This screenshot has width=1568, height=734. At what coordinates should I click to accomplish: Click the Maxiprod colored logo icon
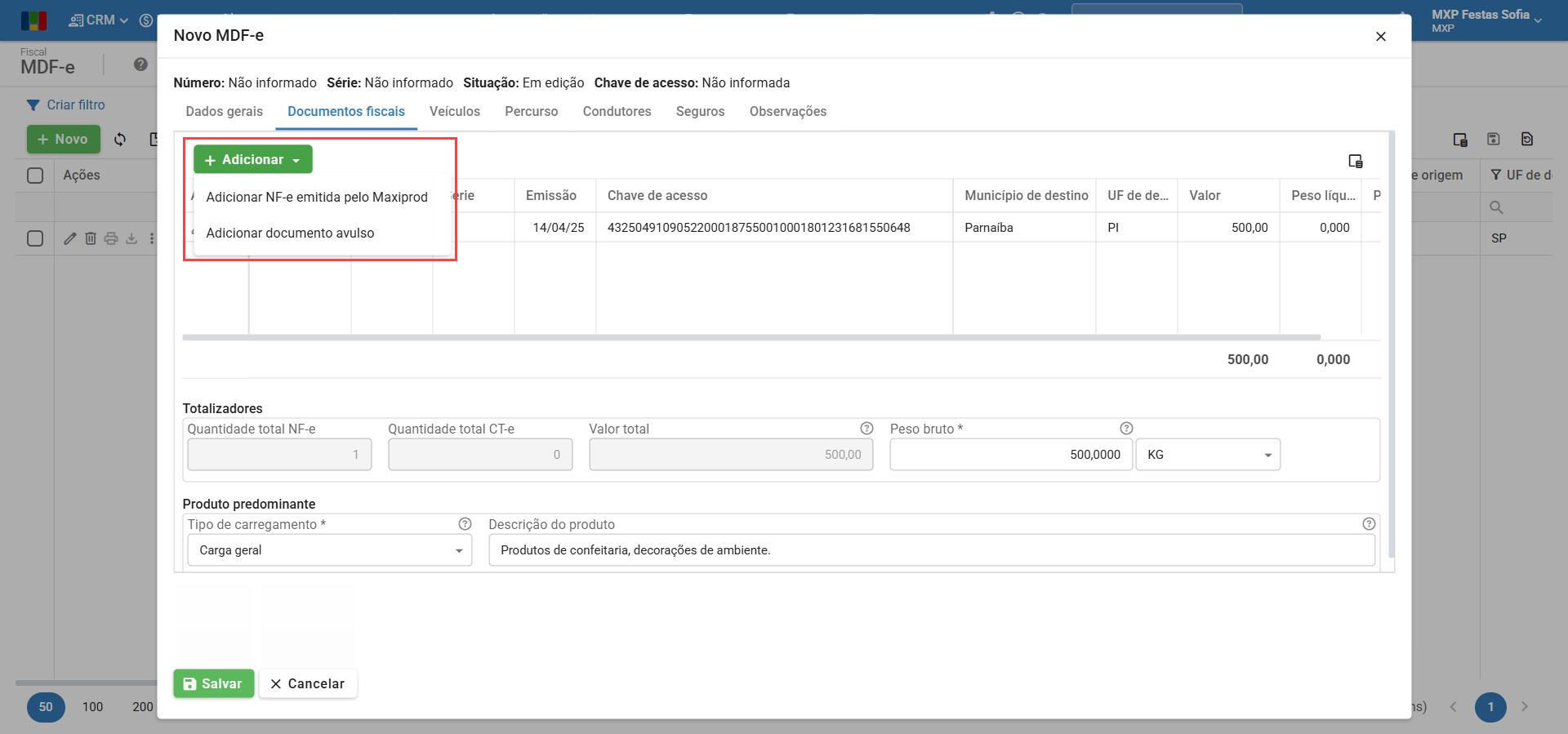click(x=33, y=20)
